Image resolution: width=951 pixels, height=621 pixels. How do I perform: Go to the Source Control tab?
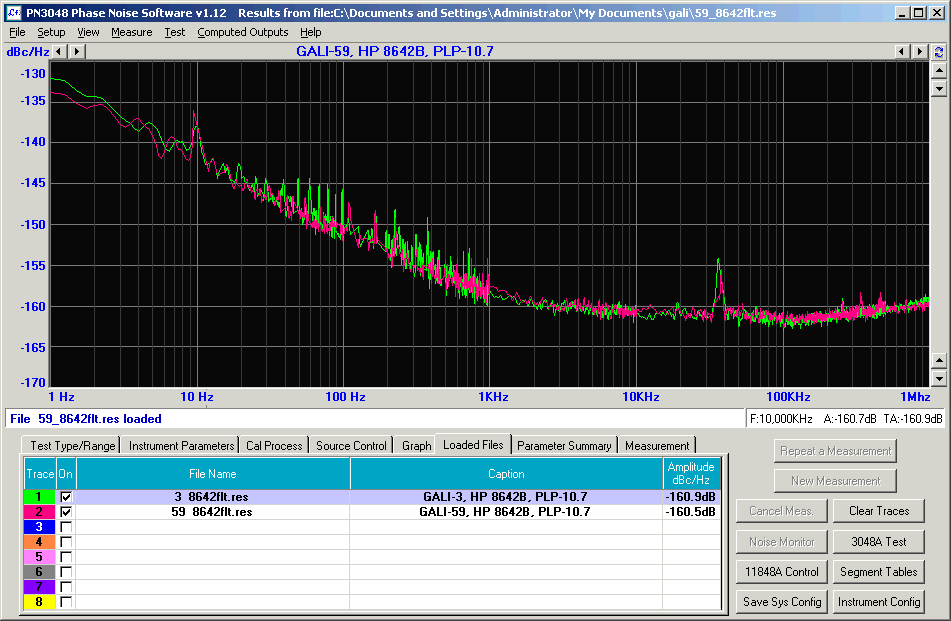[351, 446]
